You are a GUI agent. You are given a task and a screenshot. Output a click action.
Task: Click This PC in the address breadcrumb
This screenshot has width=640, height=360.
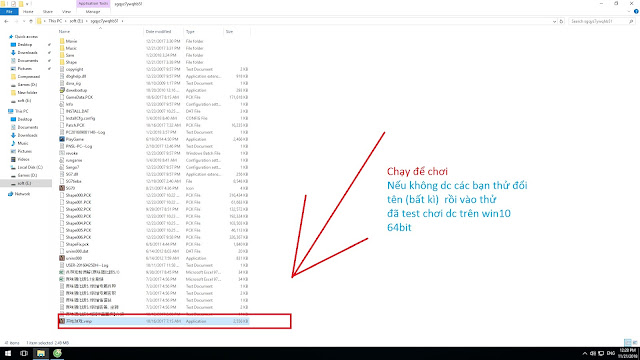(x=55, y=21)
